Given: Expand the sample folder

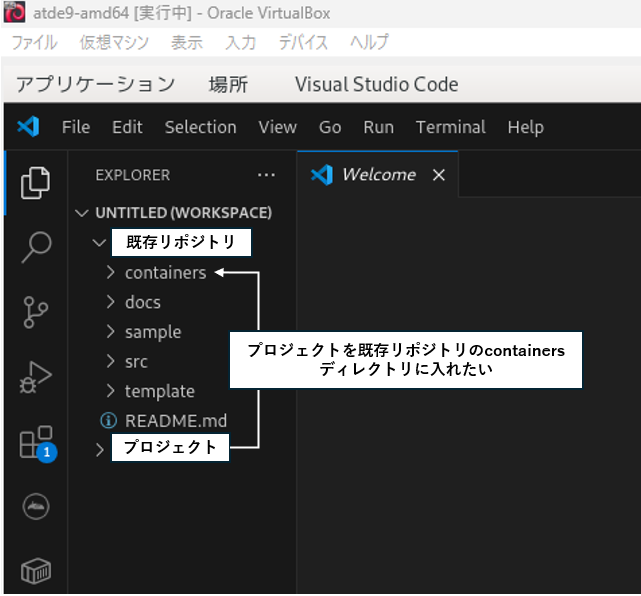Looking at the screenshot, I should tap(152, 332).
